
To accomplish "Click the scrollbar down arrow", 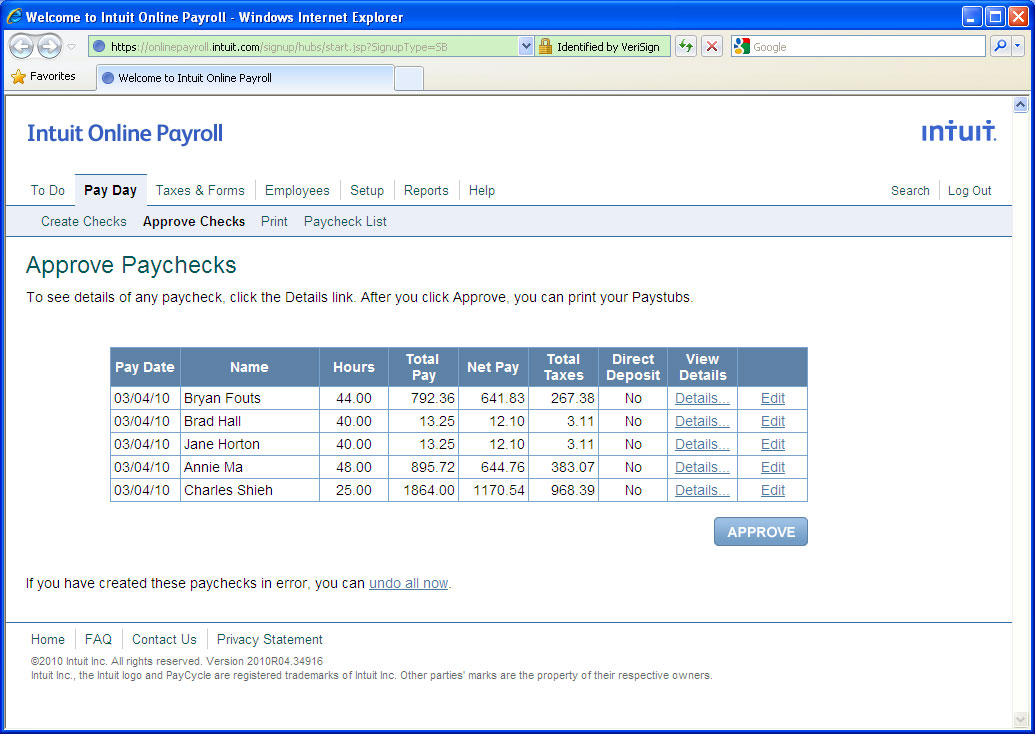I will pyautogui.click(x=1020, y=719).
